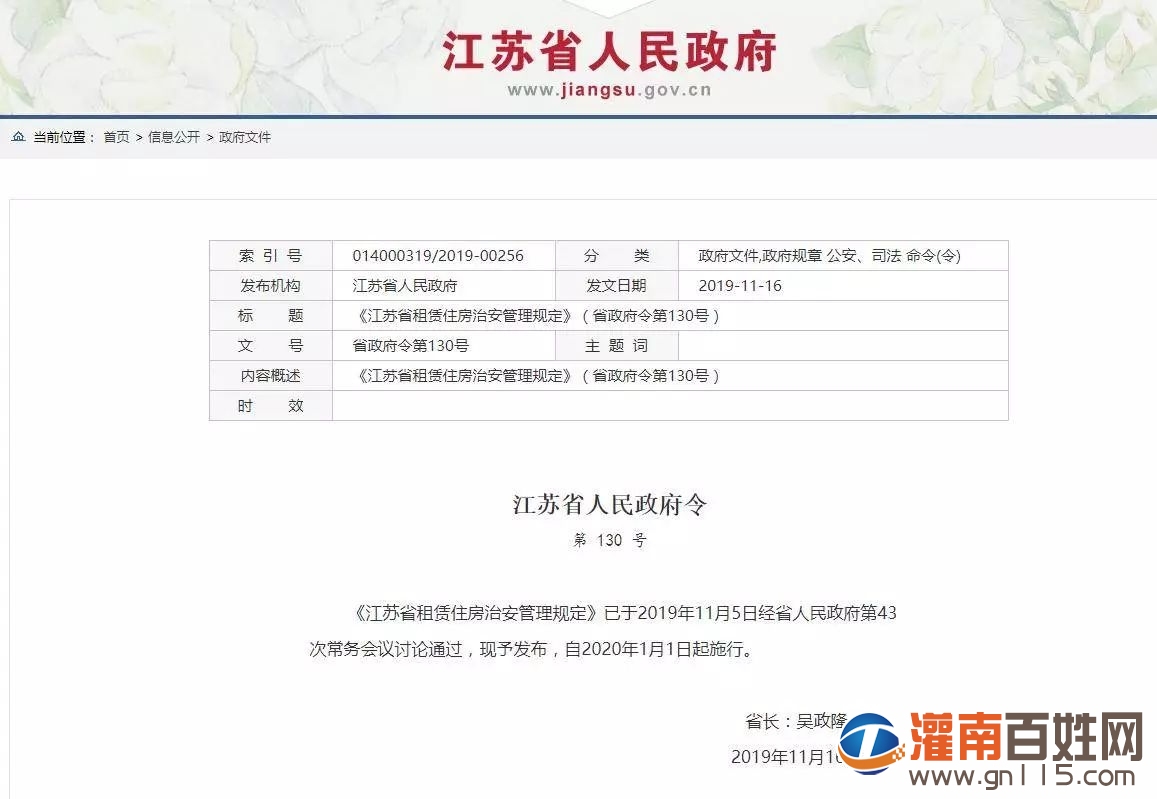Select the 政府文件 breadcrumb link
This screenshot has height=799, width=1157.
(245, 137)
